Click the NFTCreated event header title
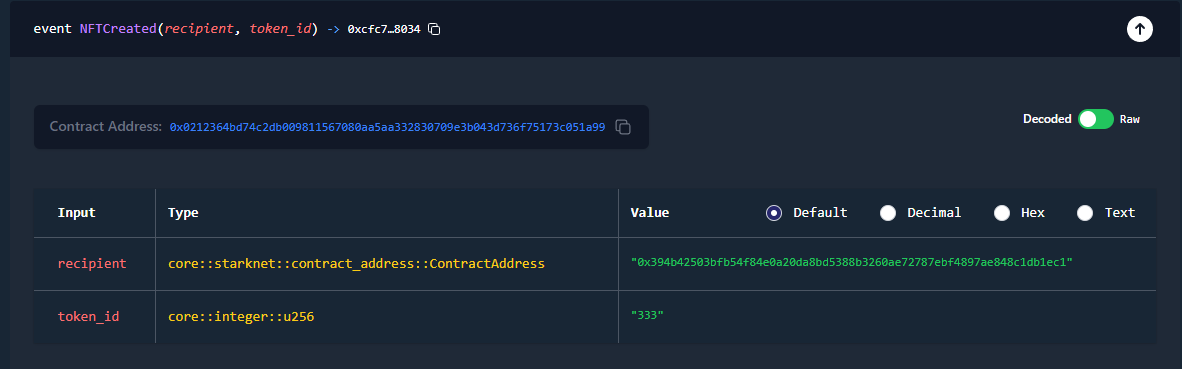This screenshot has height=369, width=1182. coord(176,29)
